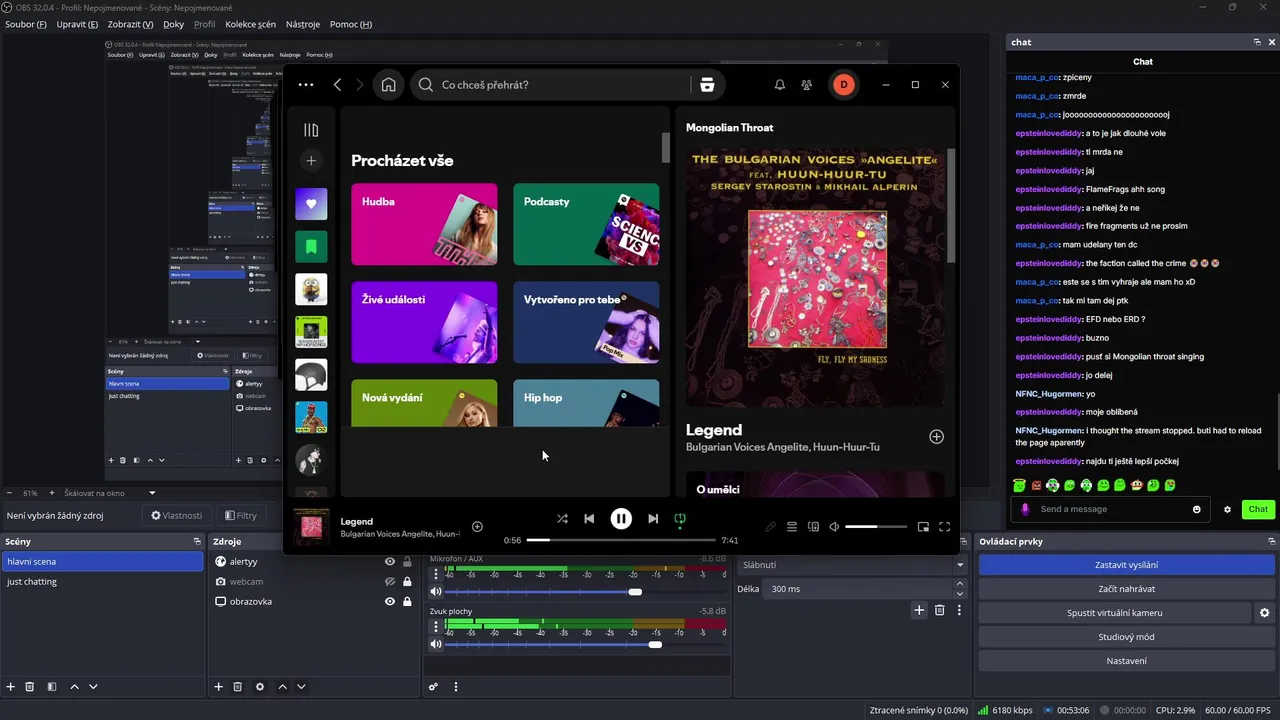The width and height of the screenshot is (1280, 720).
Task: Increase Délka duration stepper
Action: pos(960,584)
